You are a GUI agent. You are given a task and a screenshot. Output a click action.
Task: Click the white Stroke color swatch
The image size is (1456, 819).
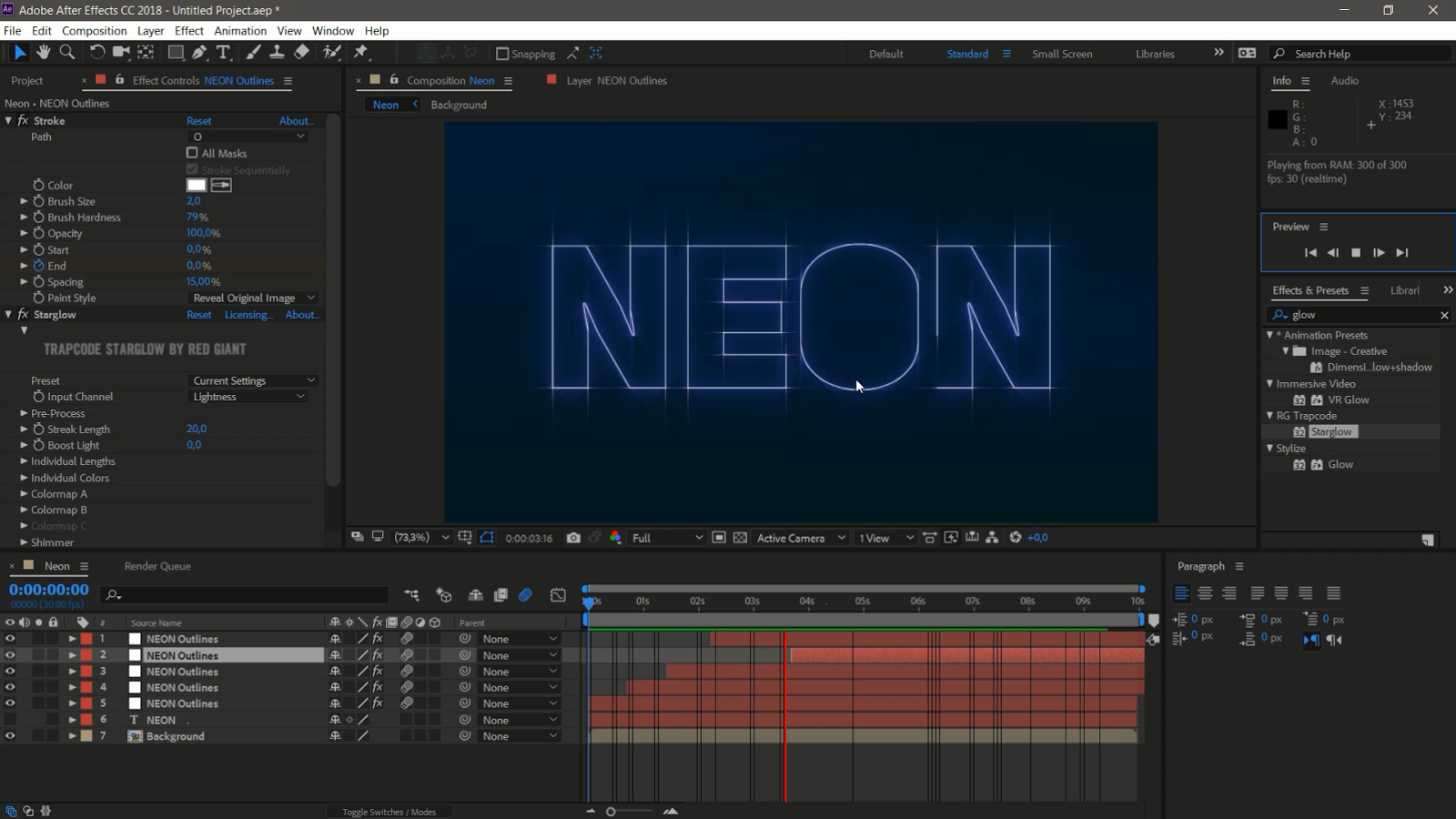(x=197, y=185)
